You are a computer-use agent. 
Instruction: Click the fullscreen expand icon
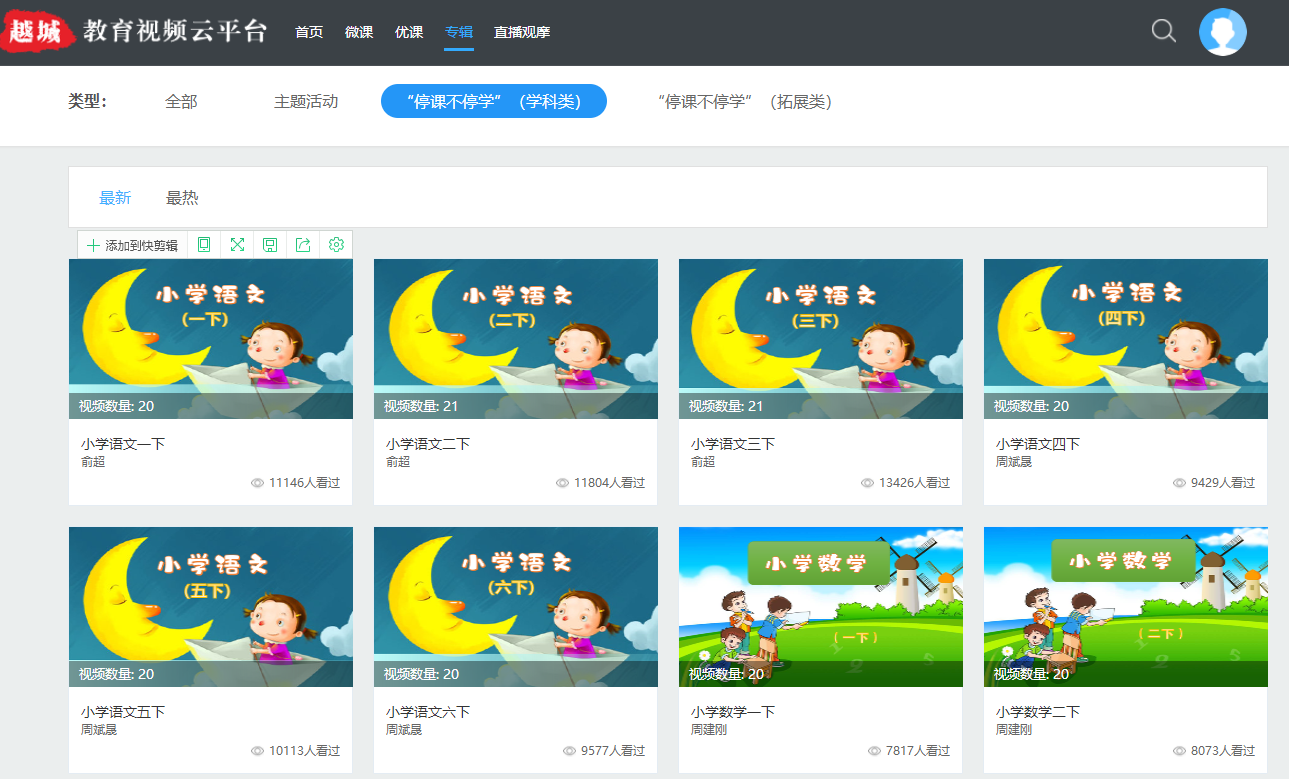[237, 244]
